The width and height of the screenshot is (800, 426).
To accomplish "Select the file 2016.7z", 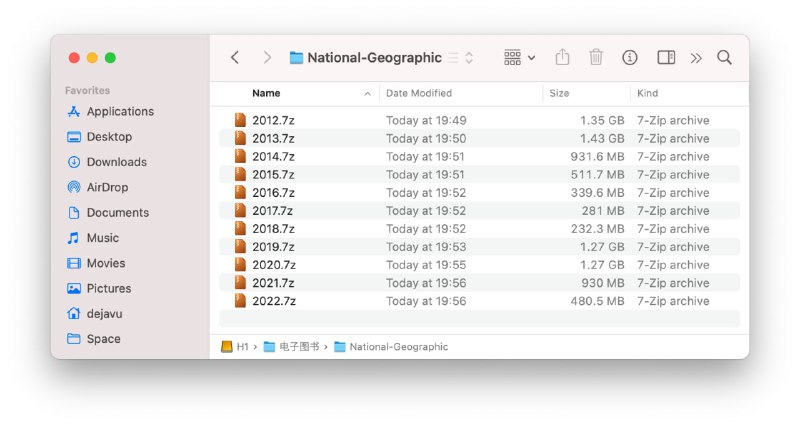I will (x=480, y=193).
